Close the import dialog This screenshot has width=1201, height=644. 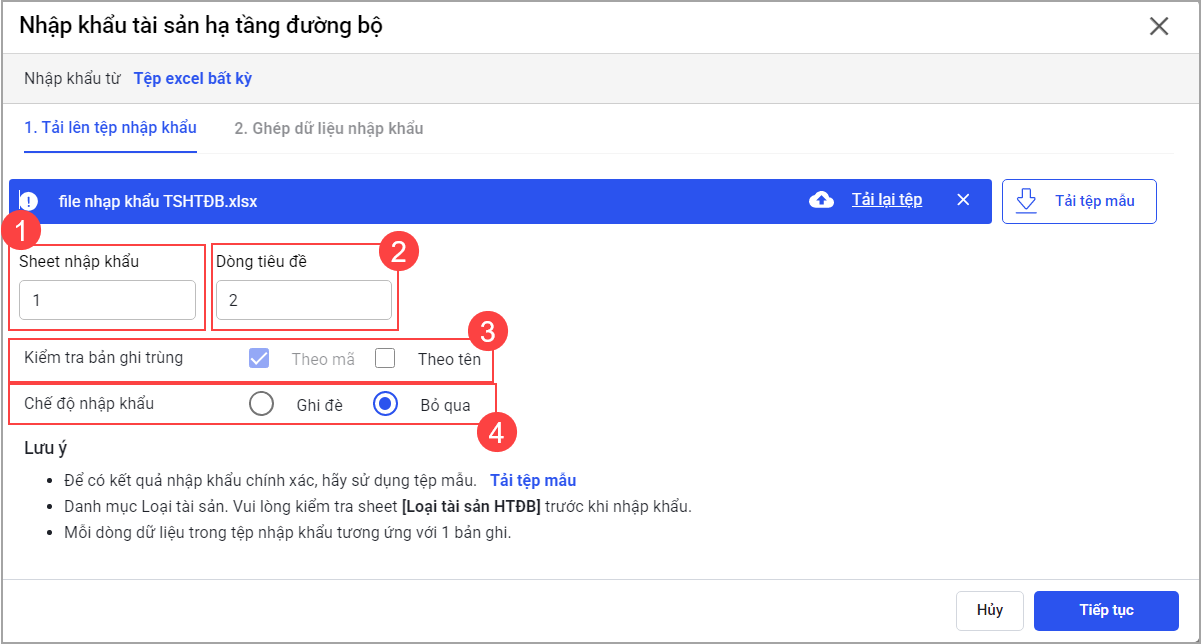click(x=1159, y=26)
